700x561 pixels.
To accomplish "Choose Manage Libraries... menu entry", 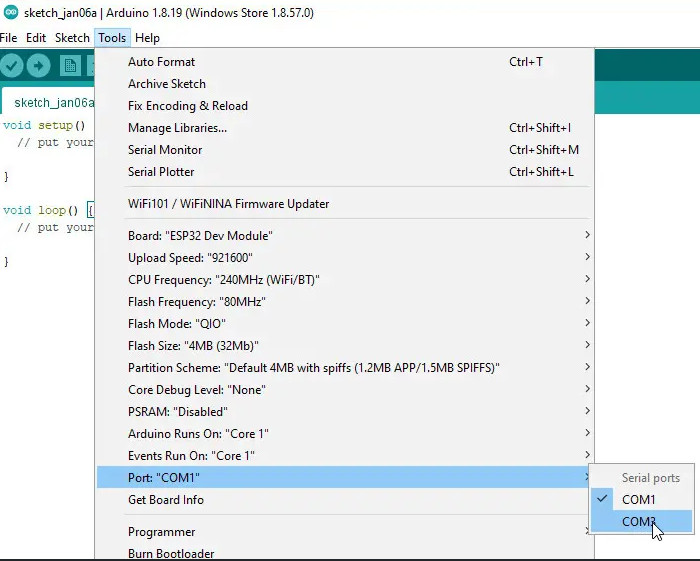I will tap(177, 127).
